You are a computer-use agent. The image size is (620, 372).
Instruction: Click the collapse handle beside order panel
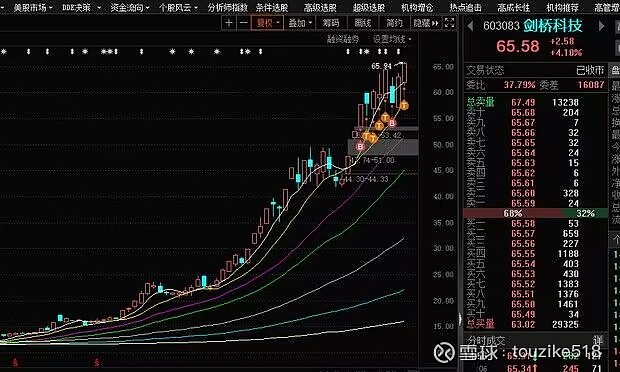(x=460, y=319)
